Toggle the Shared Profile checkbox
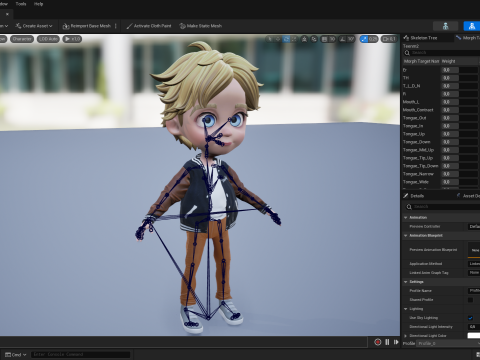 coord(470,300)
